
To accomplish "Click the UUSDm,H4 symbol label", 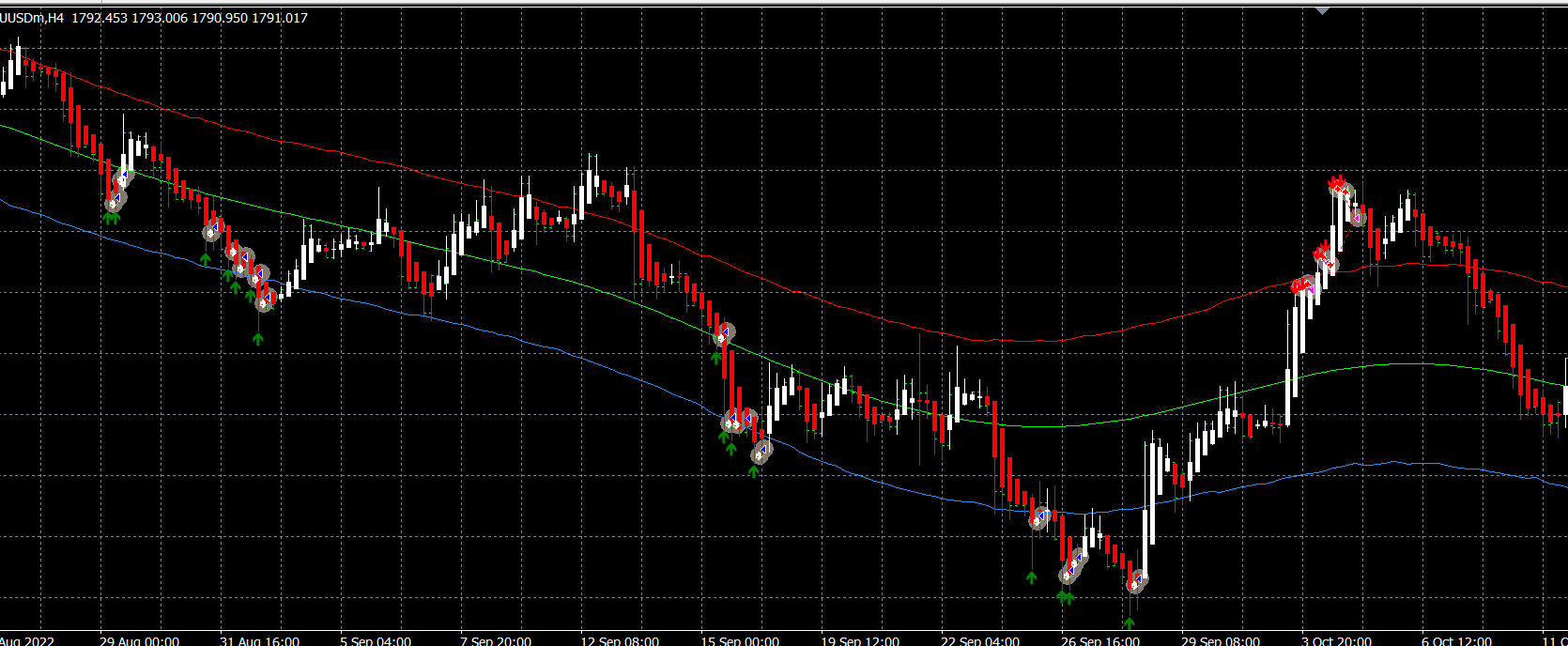I will 31,18.
